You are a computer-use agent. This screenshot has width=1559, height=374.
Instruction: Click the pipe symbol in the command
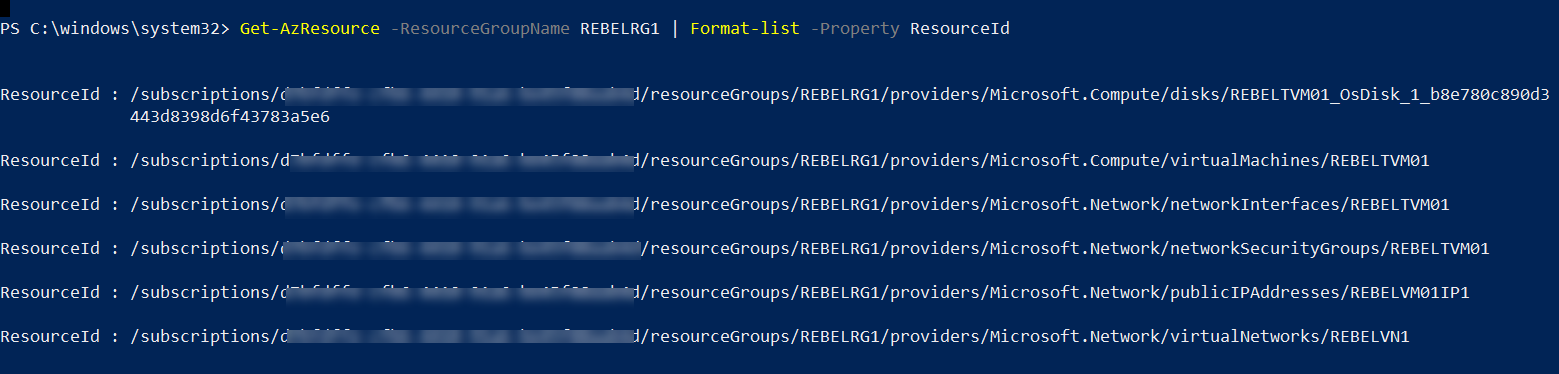coord(675,29)
